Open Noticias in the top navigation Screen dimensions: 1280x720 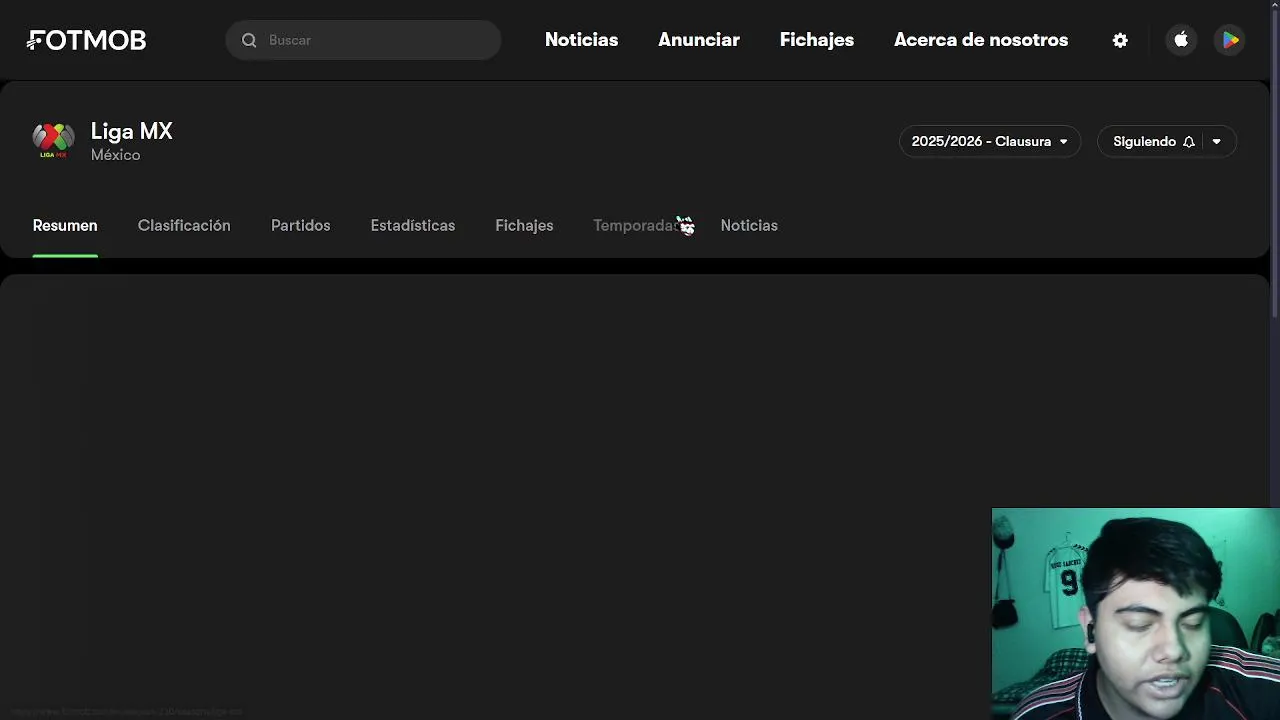[581, 40]
